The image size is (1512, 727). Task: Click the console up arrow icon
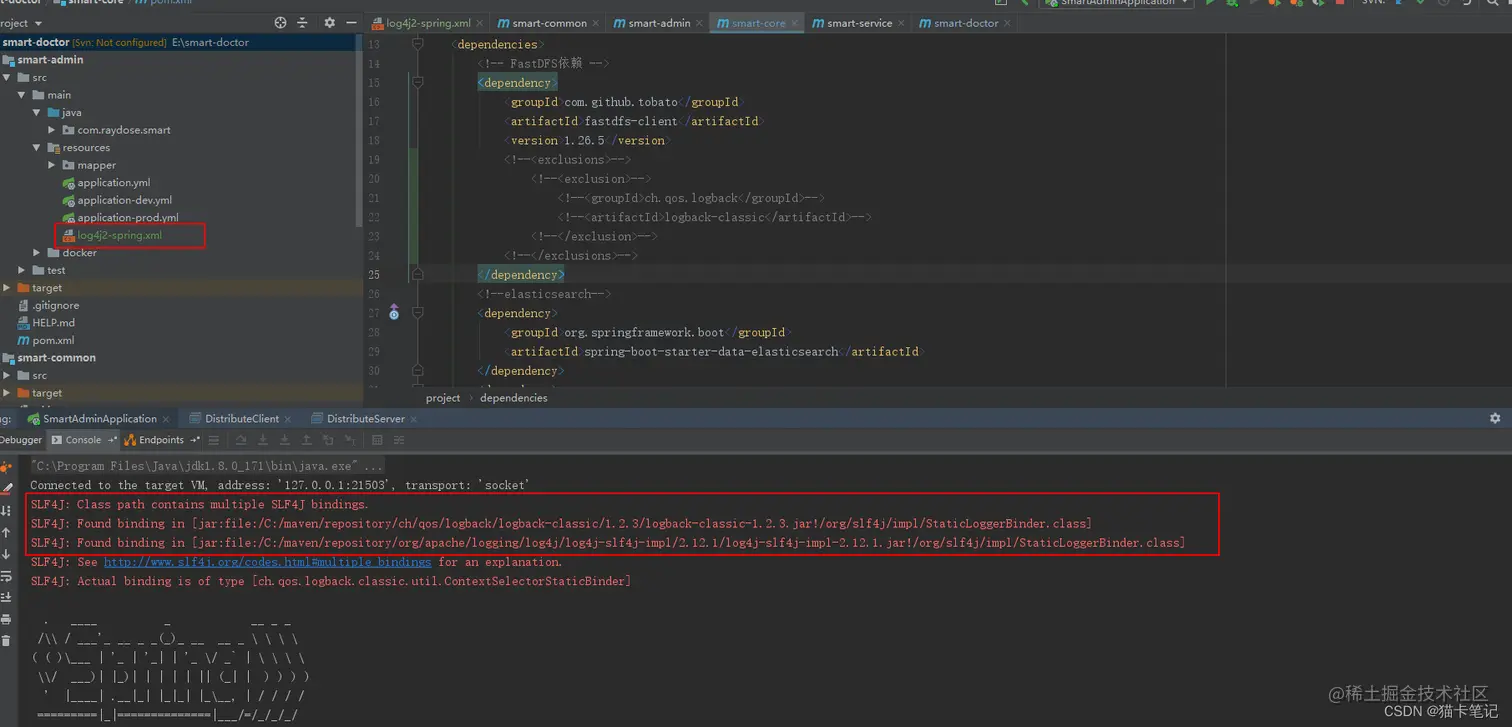tap(6, 533)
